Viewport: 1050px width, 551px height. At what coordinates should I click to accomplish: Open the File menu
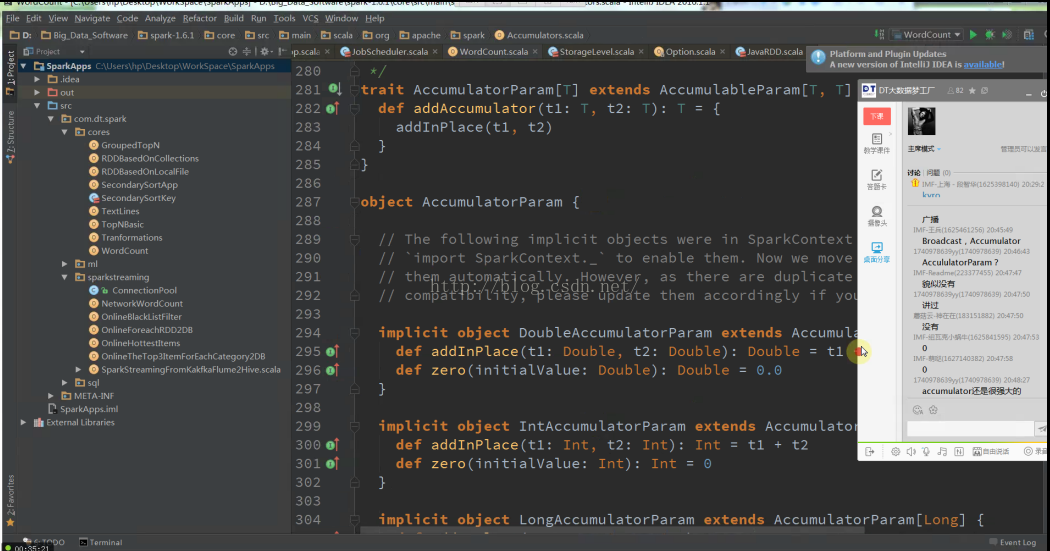13,18
